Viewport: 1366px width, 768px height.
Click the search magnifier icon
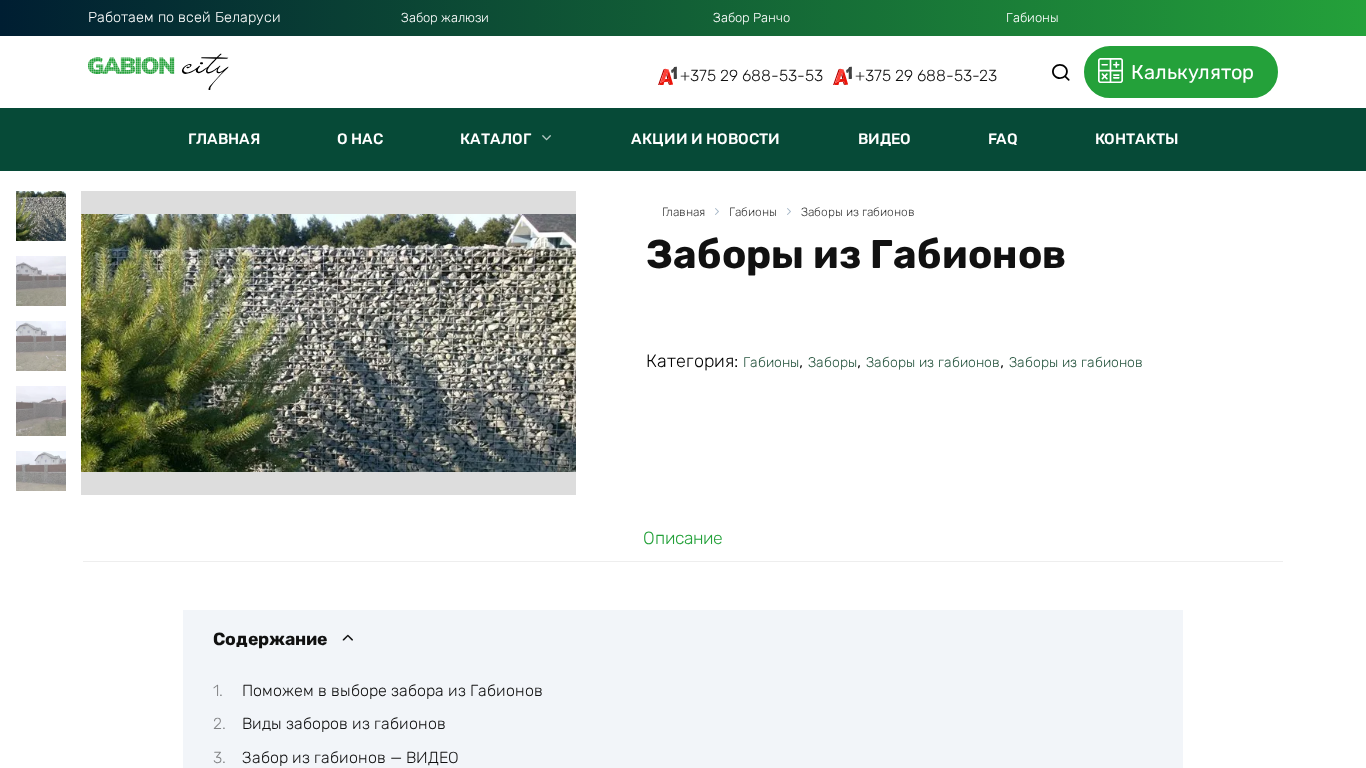click(x=1061, y=72)
